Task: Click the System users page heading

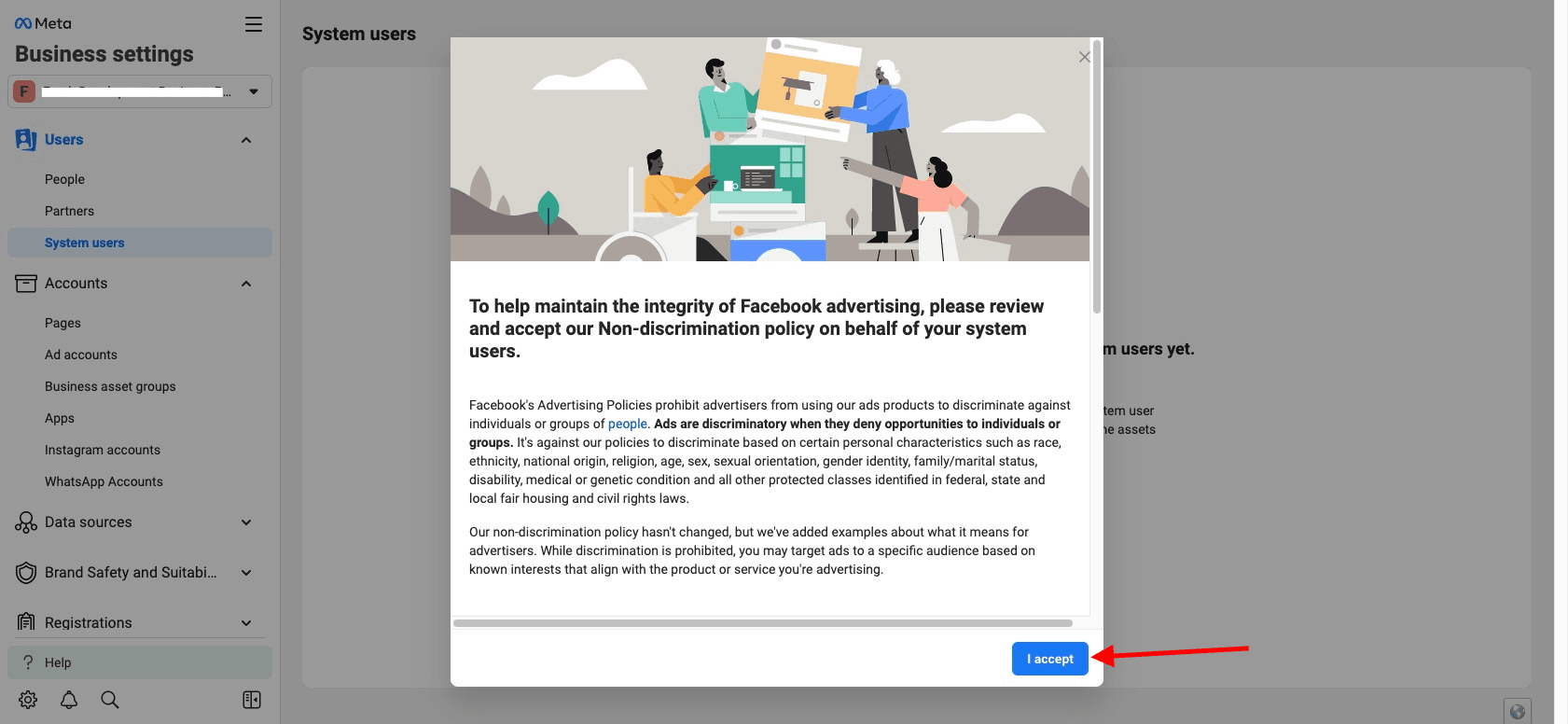Action: pos(359,34)
